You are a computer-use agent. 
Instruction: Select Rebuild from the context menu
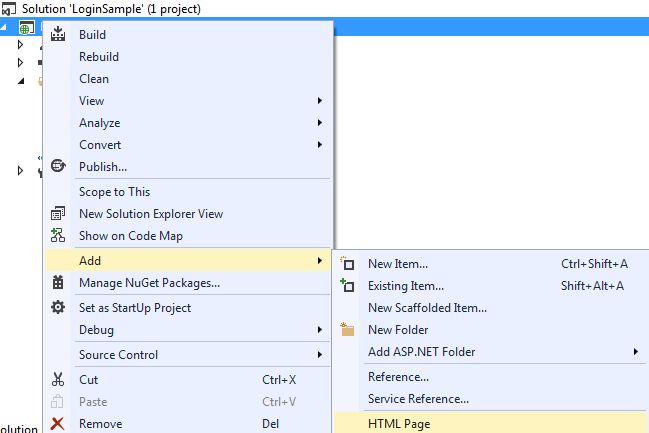pos(99,57)
